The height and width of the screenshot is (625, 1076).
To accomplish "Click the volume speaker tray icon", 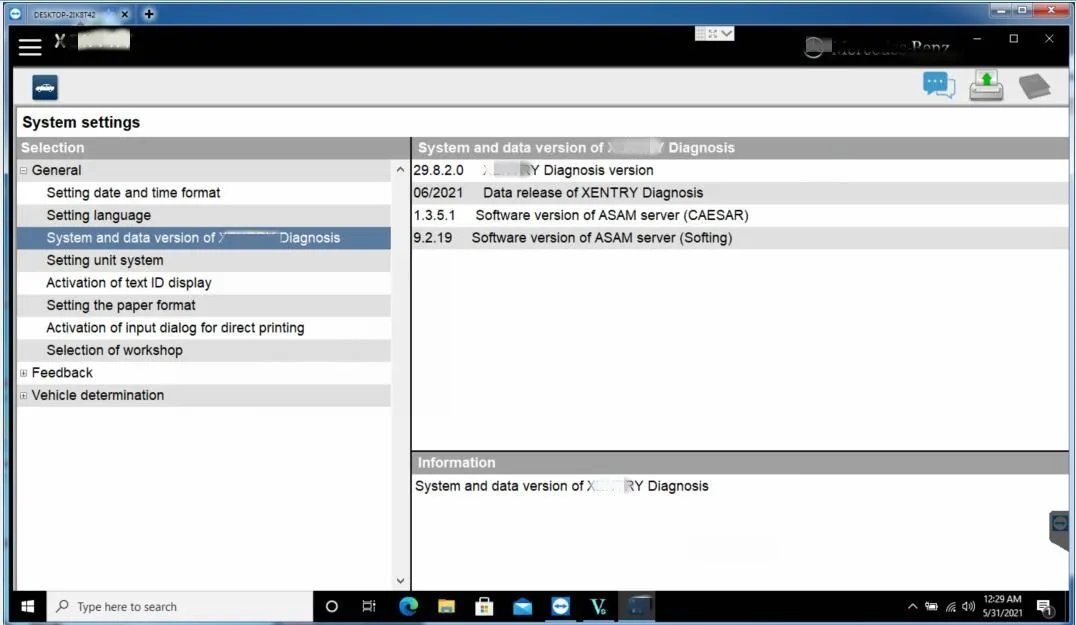I will [x=968, y=606].
